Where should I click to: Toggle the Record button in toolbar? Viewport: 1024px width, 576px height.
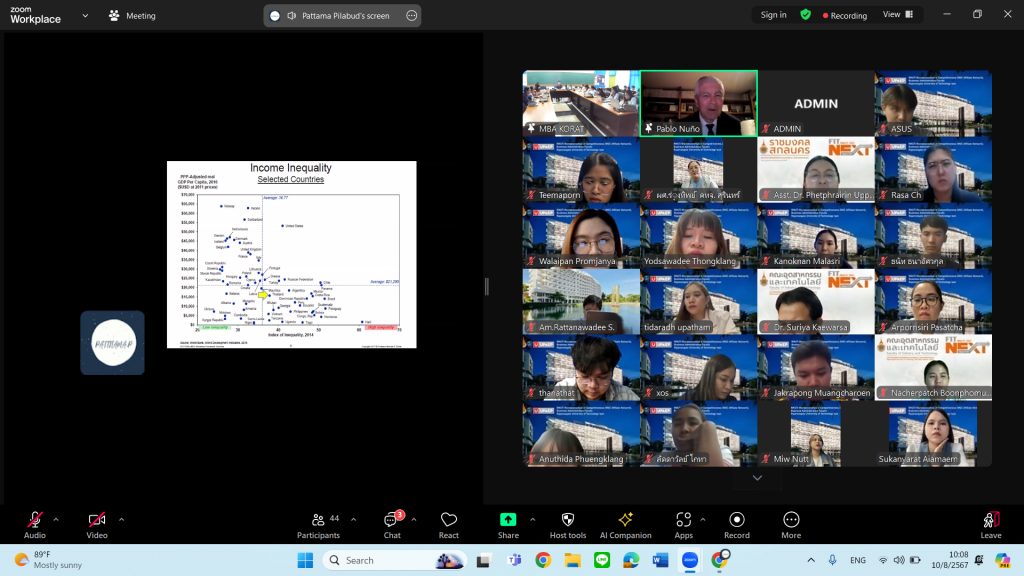click(737, 520)
